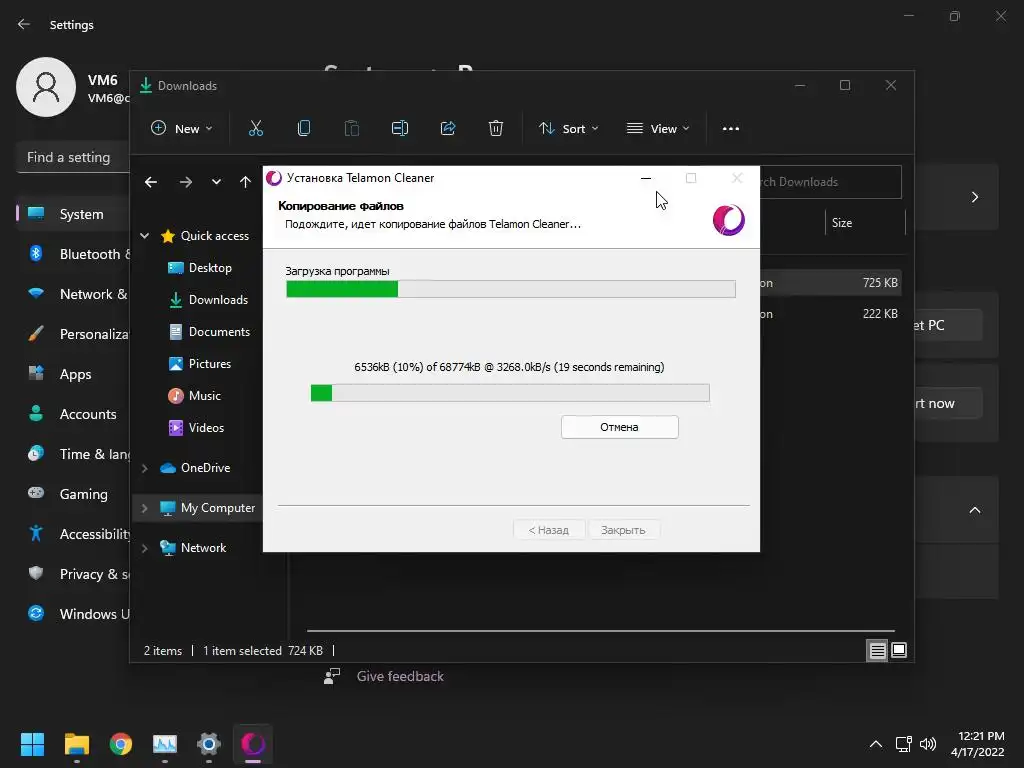1024x768 pixels.
Task: Open recent locations chevron in Explorer navigation
Action: (216, 182)
